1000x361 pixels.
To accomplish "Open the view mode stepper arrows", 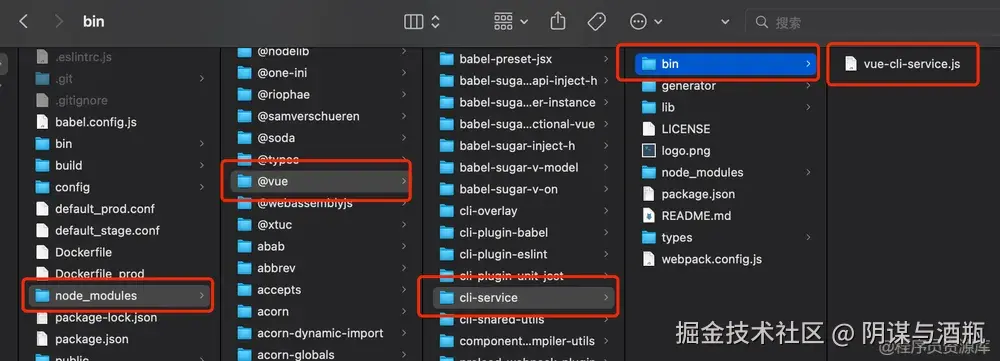I will click(436, 22).
